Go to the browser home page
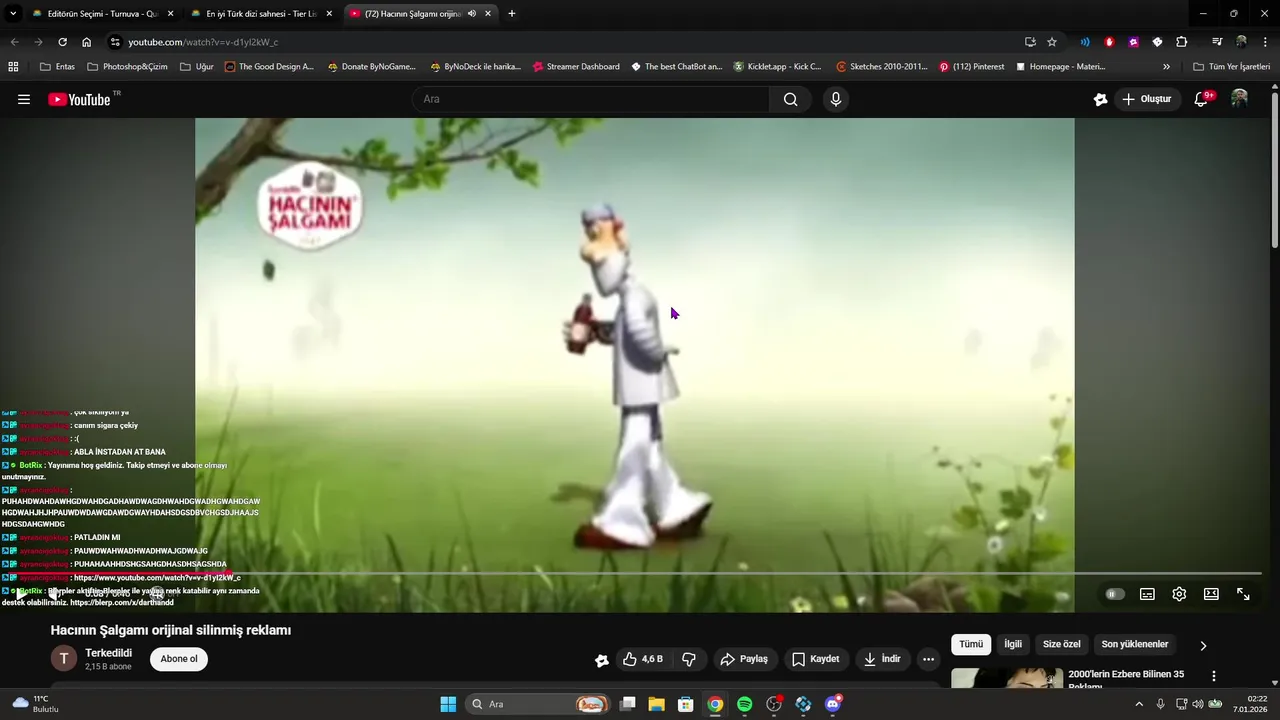 (87, 42)
